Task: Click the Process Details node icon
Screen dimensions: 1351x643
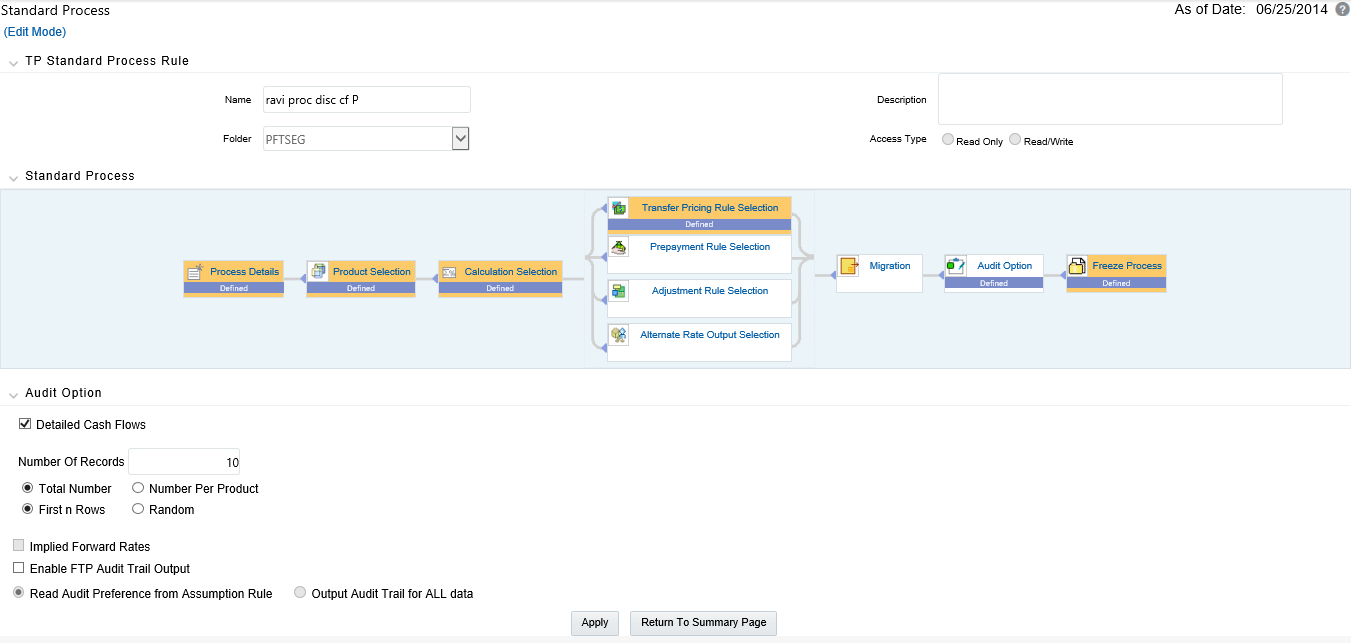Action: 195,271
